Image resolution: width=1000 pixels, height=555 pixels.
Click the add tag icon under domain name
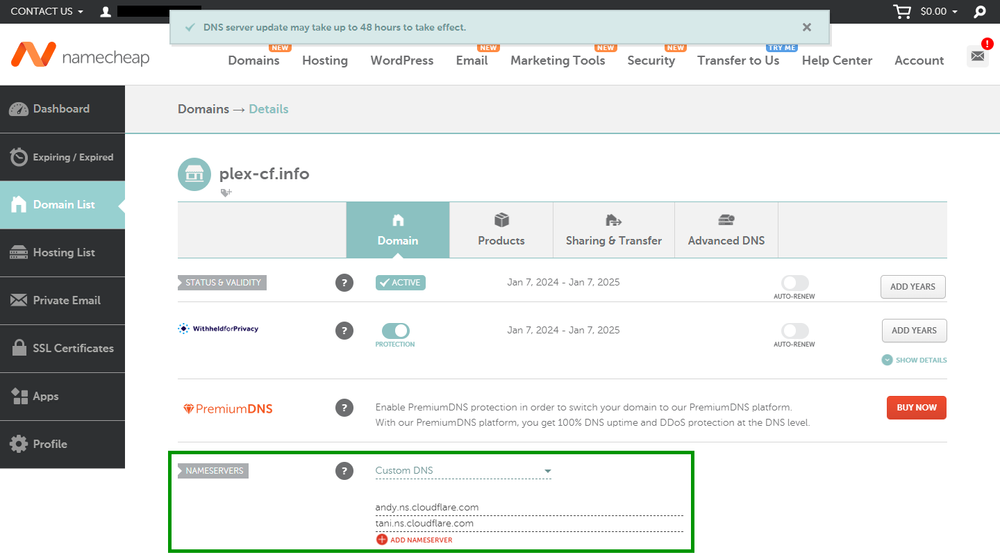pos(226,193)
